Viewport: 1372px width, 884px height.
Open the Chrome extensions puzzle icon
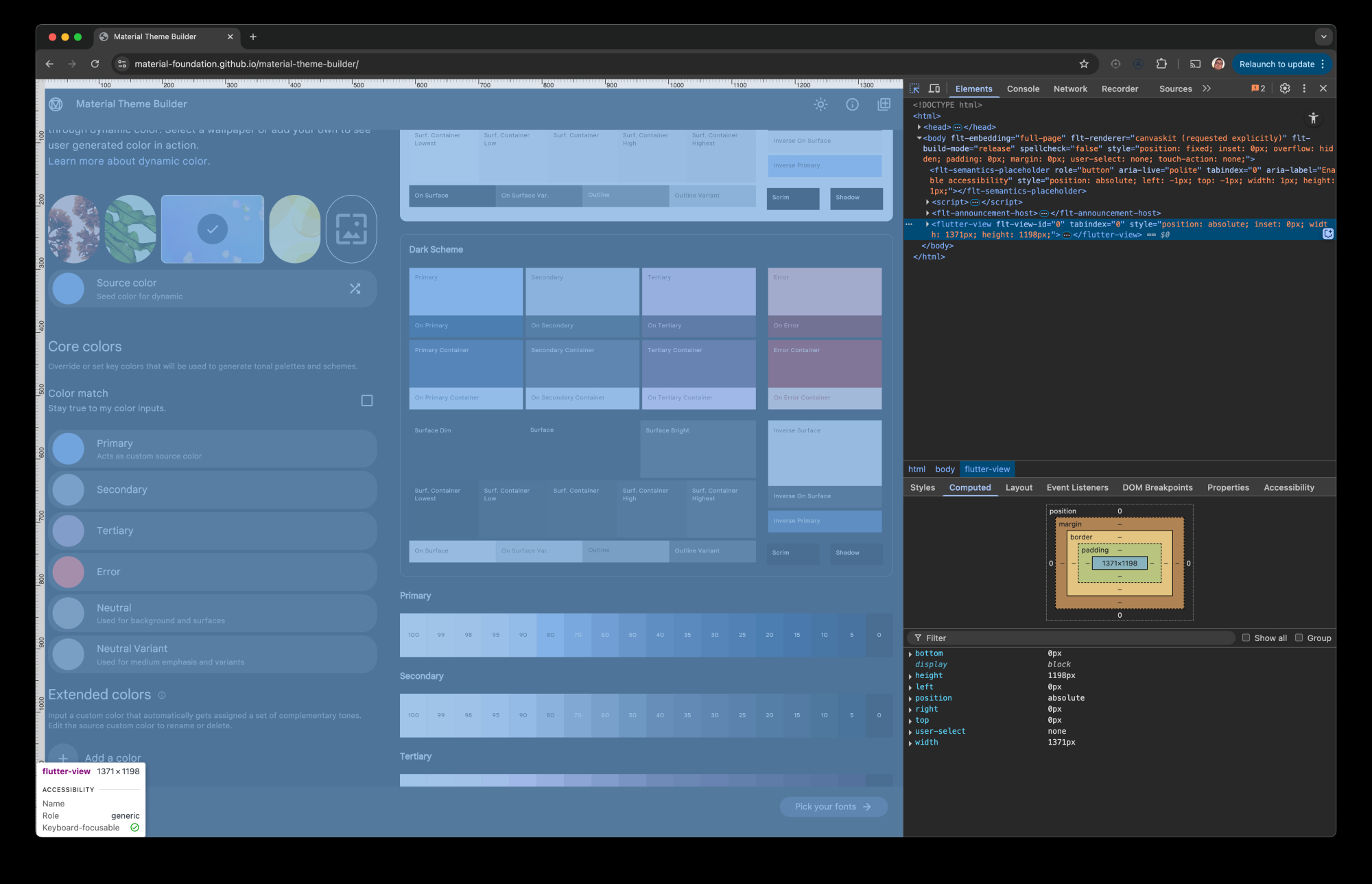pos(1161,64)
